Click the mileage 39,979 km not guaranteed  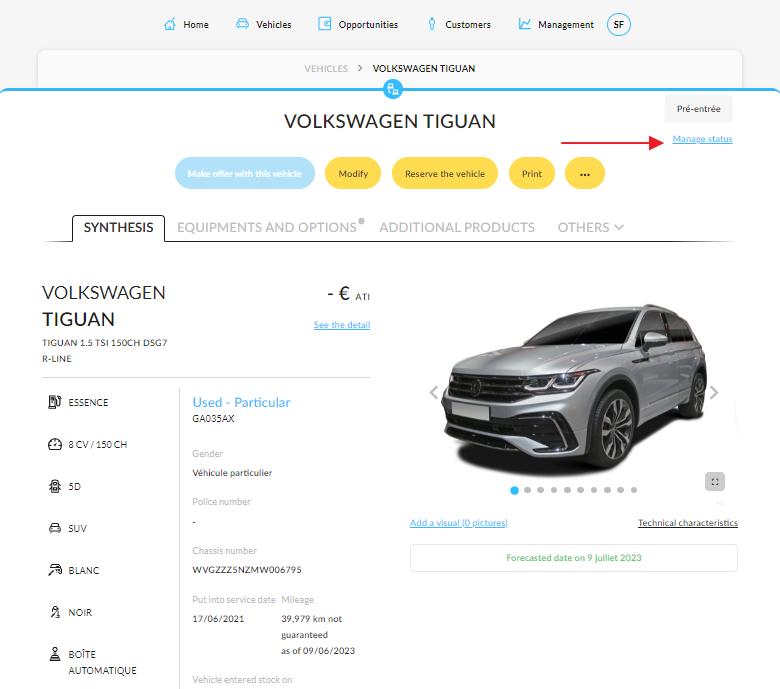coord(311,627)
